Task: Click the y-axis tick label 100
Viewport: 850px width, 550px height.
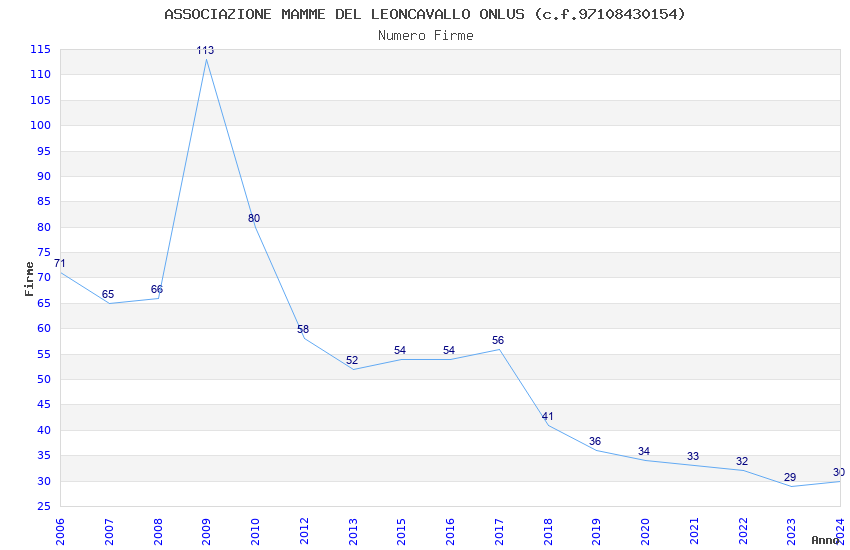Action: pyautogui.click(x=41, y=125)
